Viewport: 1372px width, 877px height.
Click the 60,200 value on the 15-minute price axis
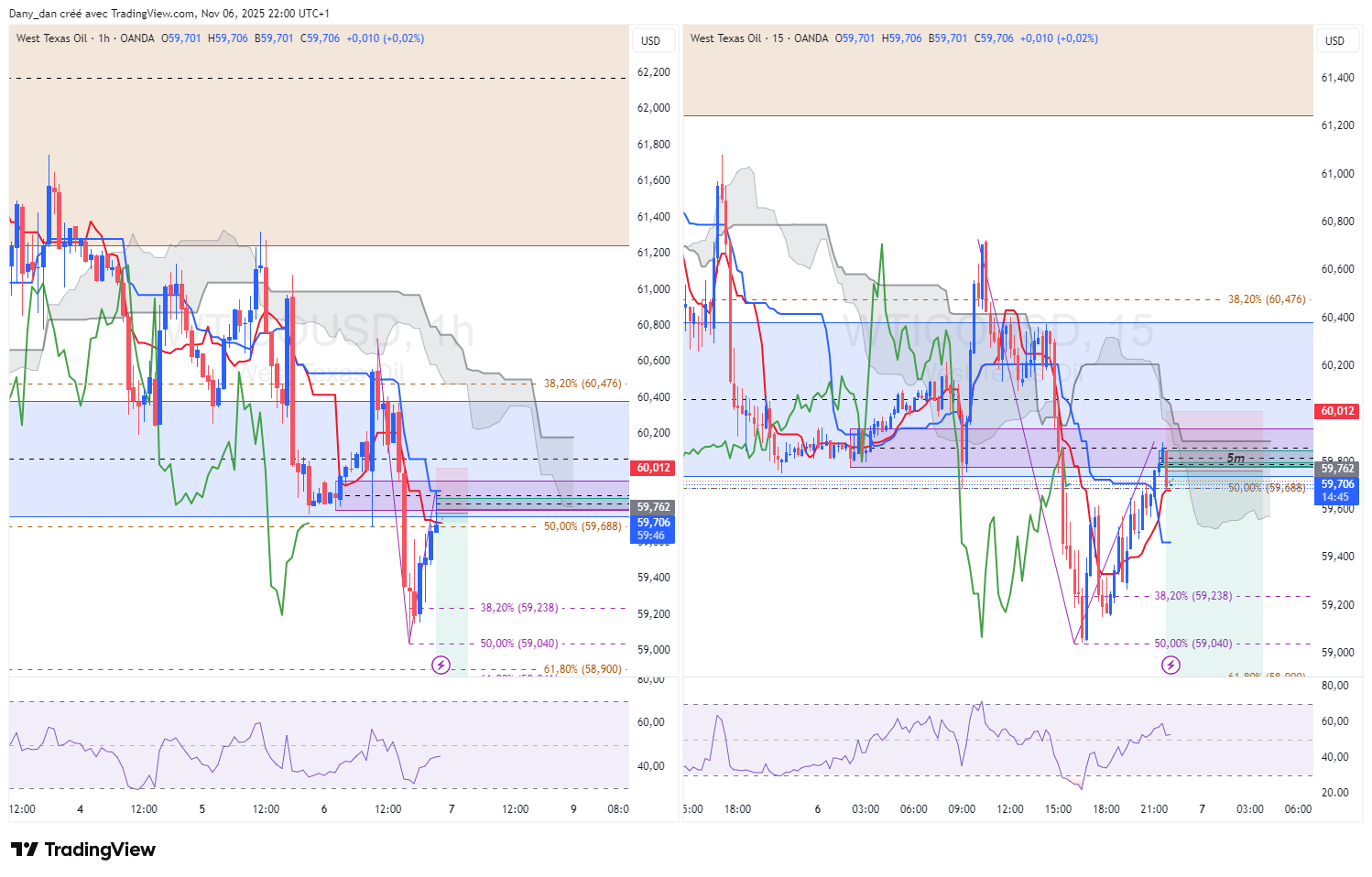tap(1338, 365)
